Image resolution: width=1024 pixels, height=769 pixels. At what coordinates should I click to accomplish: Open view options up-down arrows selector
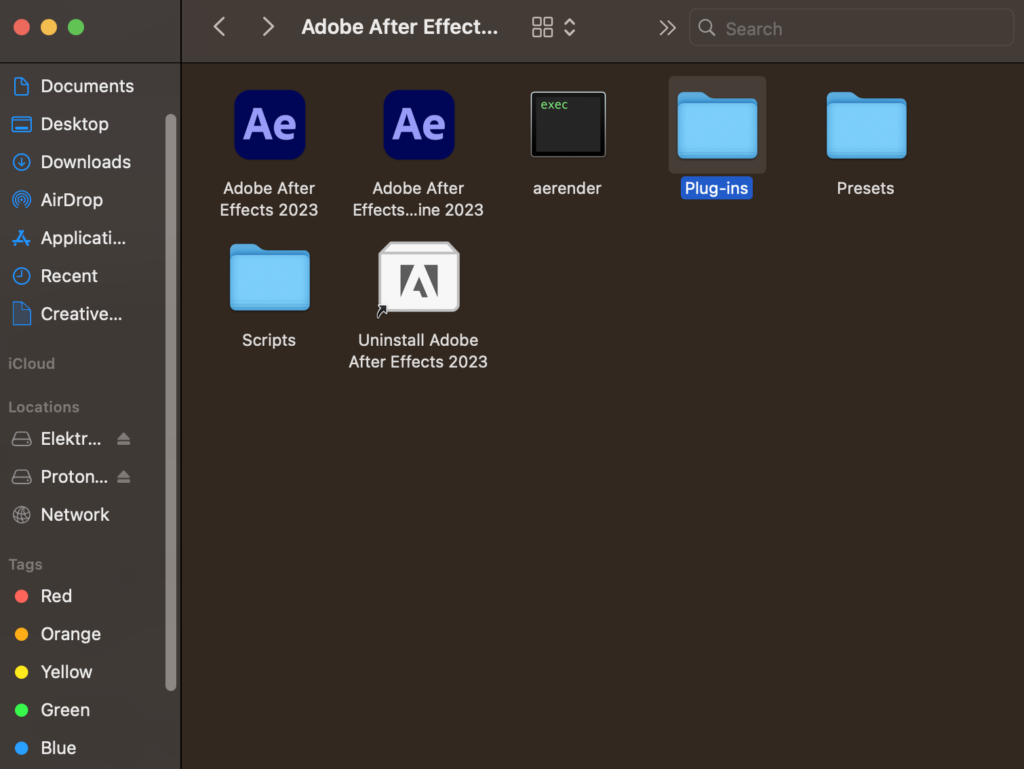click(570, 28)
